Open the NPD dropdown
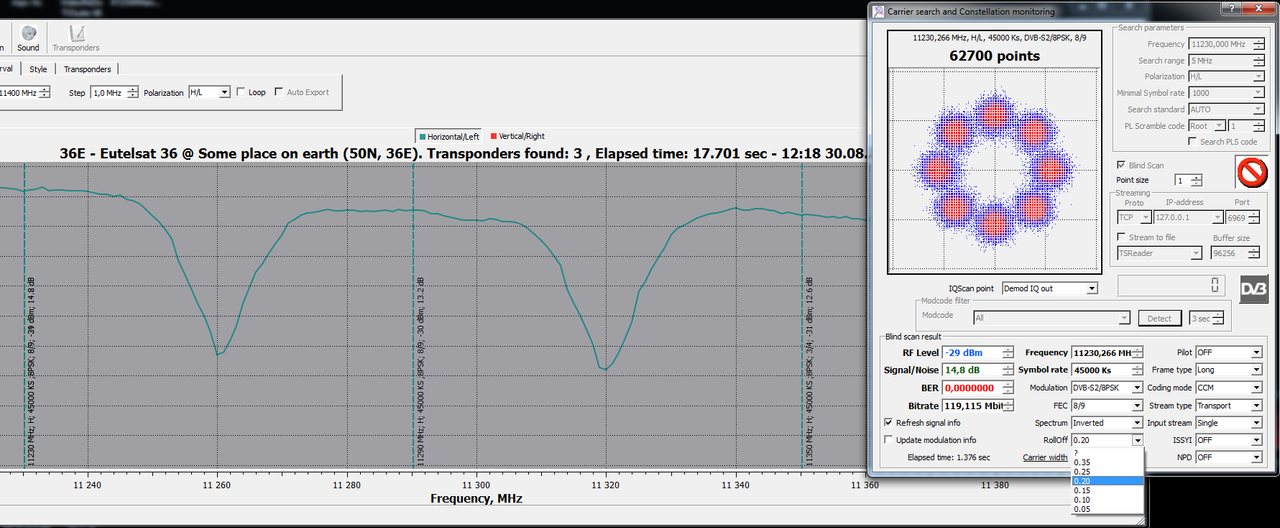Viewport: 1280px width, 528px height. [1229, 457]
